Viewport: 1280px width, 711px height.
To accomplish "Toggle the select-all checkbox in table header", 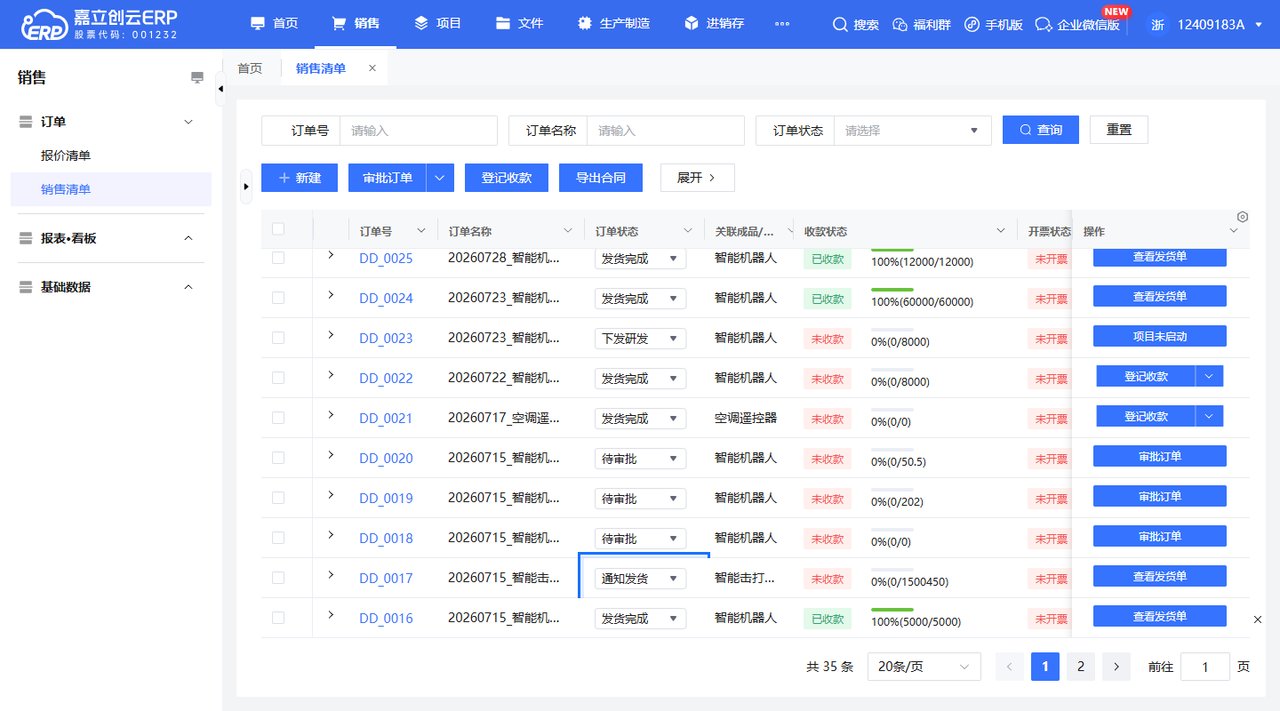I will click(x=278, y=230).
